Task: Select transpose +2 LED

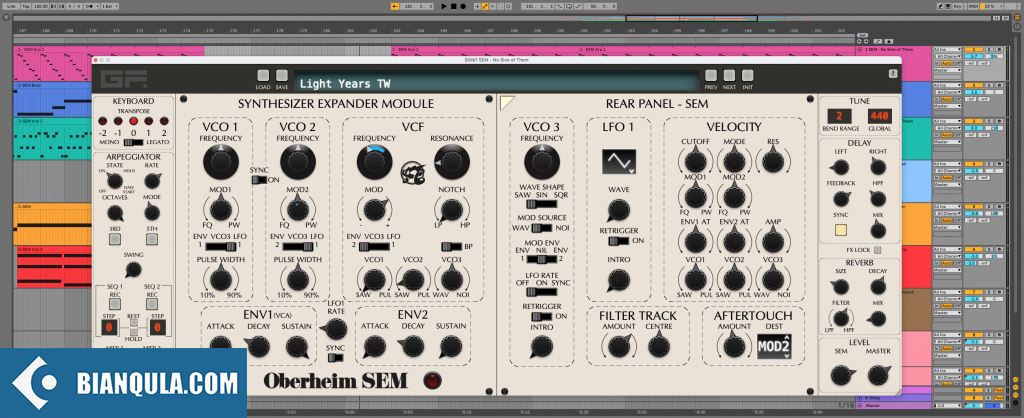Action: [x=164, y=121]
